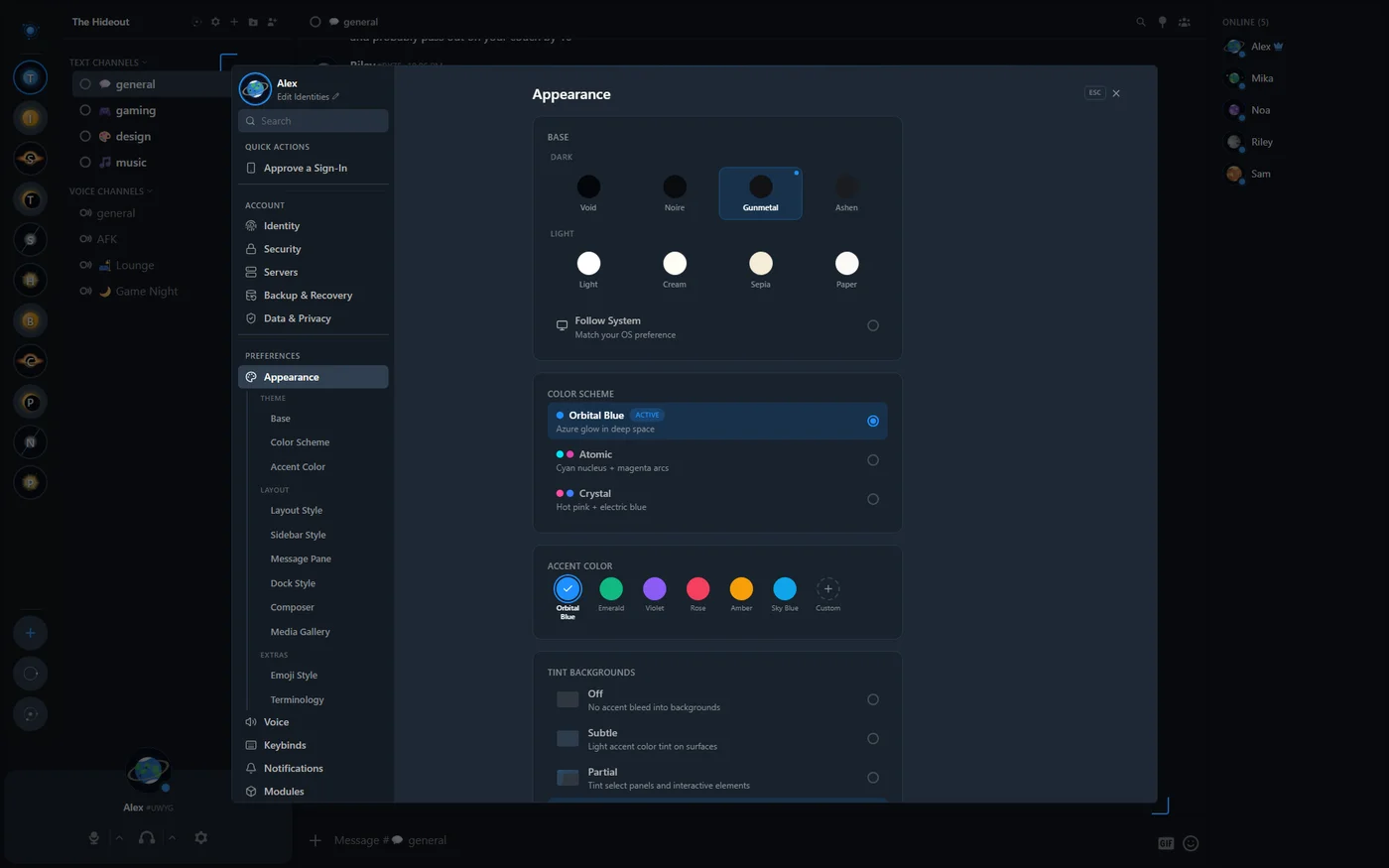Click the headphones icon in the user panel
Viewport: 1389px width, 868px height.
147,838
